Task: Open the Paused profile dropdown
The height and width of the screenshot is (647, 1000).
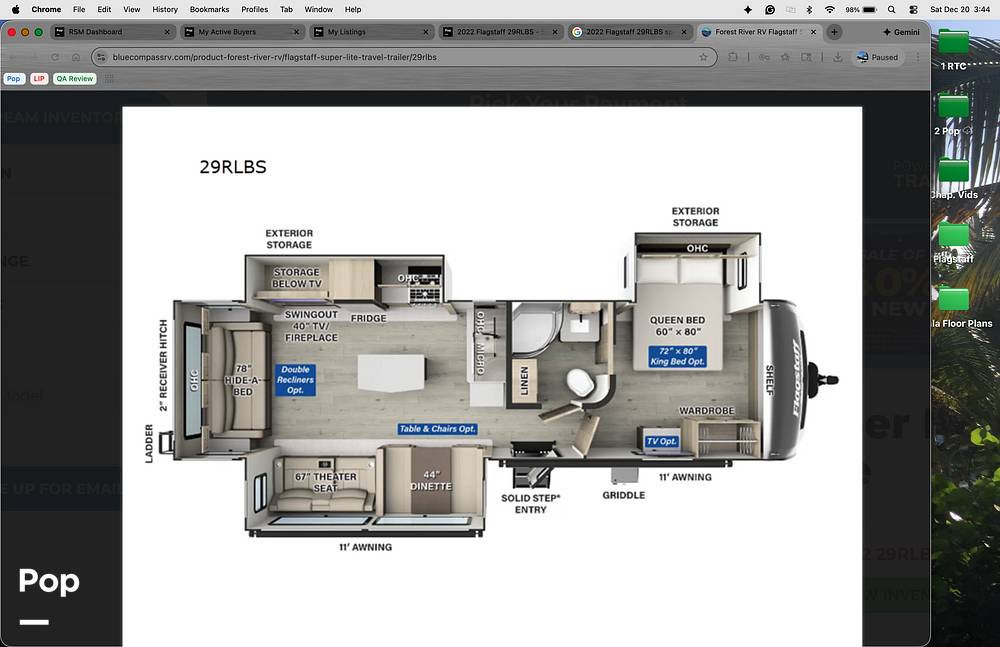Action: point(877,57)
